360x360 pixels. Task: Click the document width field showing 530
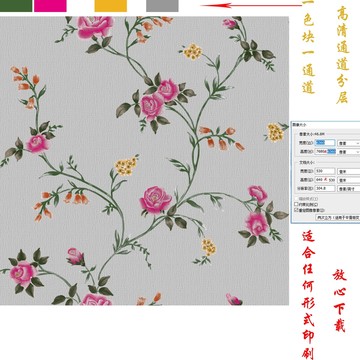coord(325,171)
